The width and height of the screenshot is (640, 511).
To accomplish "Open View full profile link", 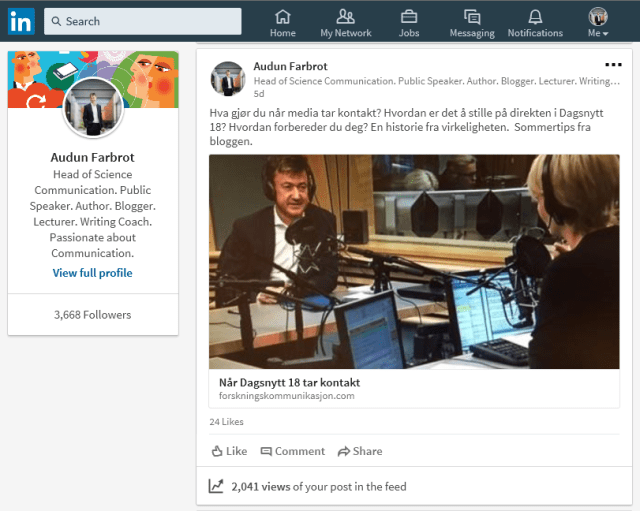I will click(93, 273).
